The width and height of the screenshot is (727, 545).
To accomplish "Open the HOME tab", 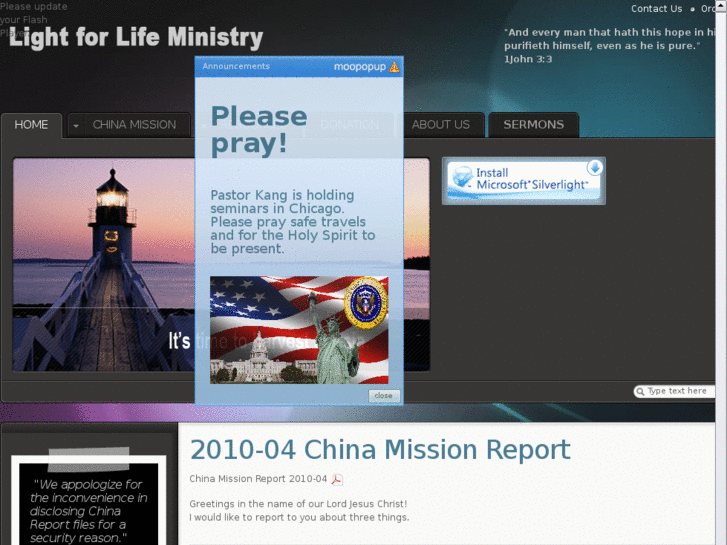I will 31,125.
